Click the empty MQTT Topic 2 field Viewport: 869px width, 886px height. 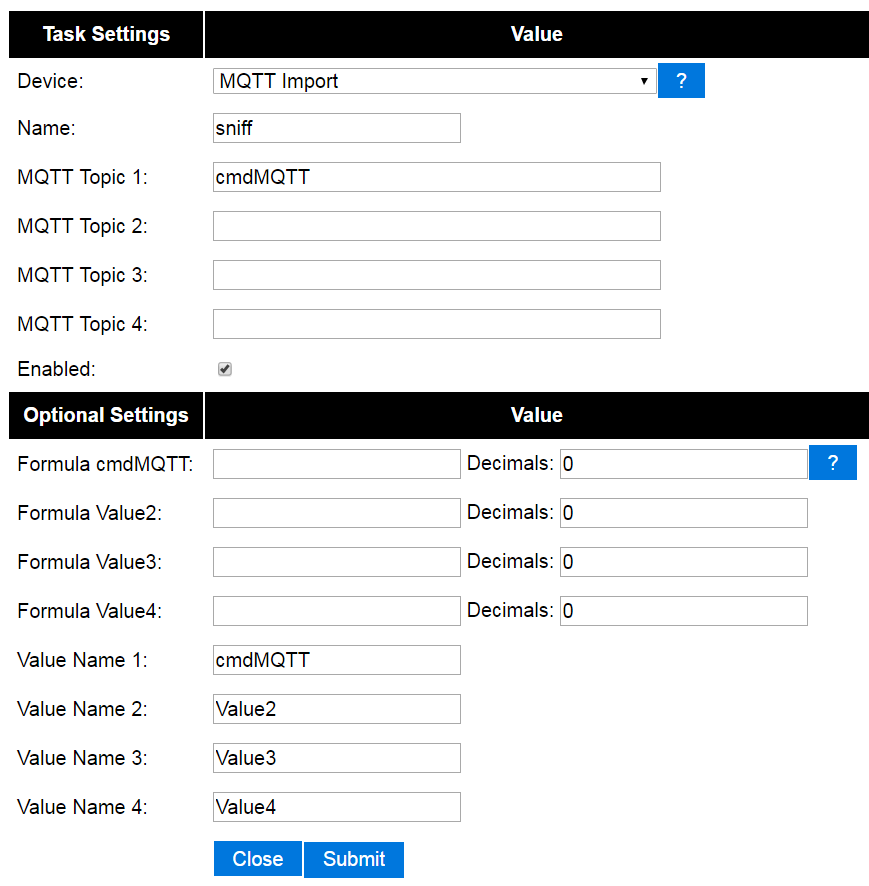(437, 226)
